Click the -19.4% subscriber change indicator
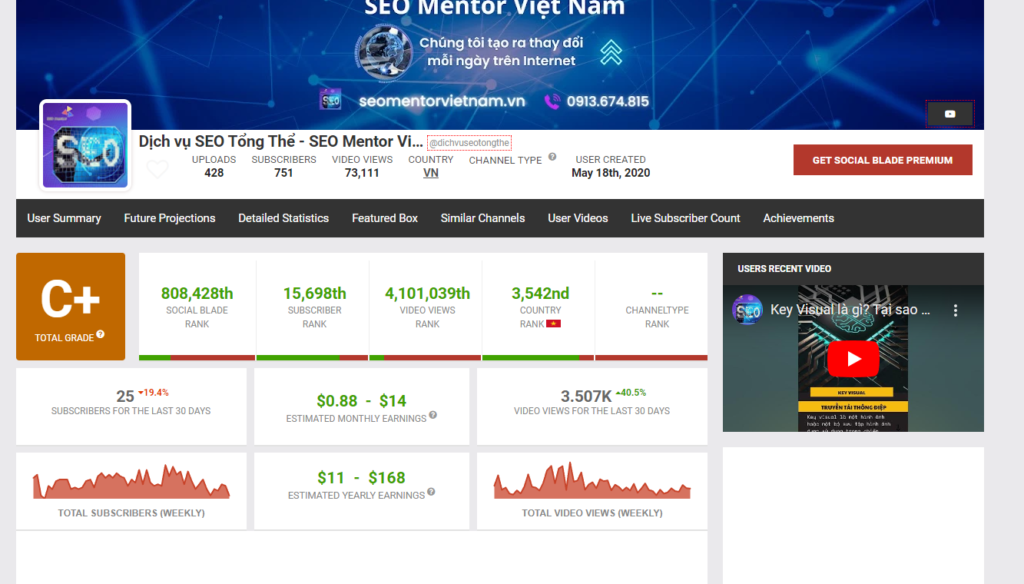The height and width of the screenshot is (584, 1024). tap(153, 393)
